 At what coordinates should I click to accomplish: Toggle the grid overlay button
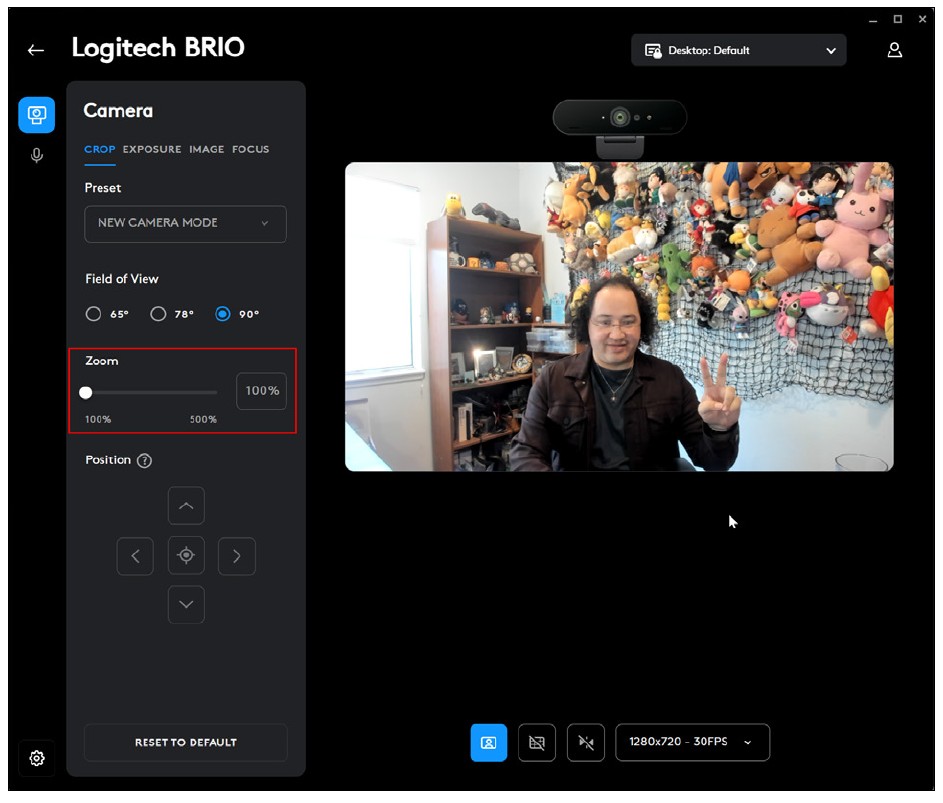coord(537,743)
